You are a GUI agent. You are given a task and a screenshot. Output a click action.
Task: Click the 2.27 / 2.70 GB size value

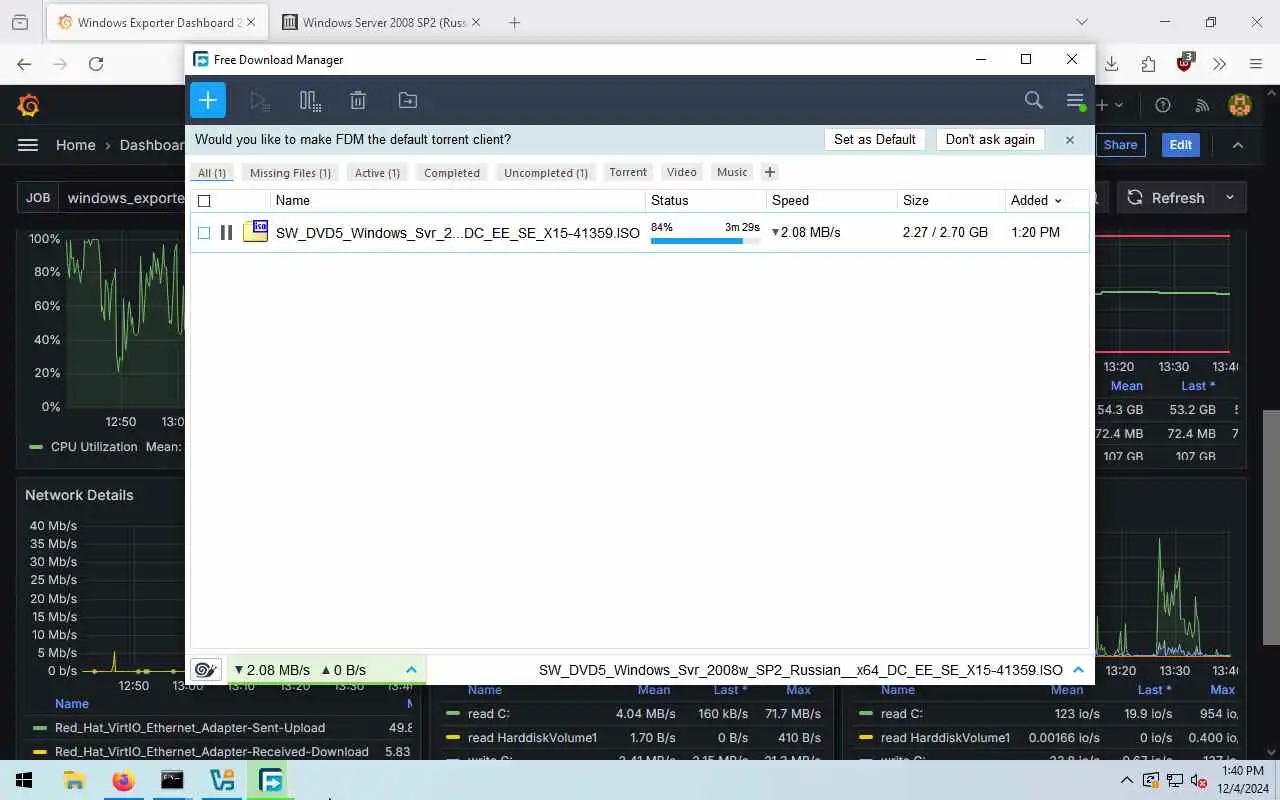[945, 232]
